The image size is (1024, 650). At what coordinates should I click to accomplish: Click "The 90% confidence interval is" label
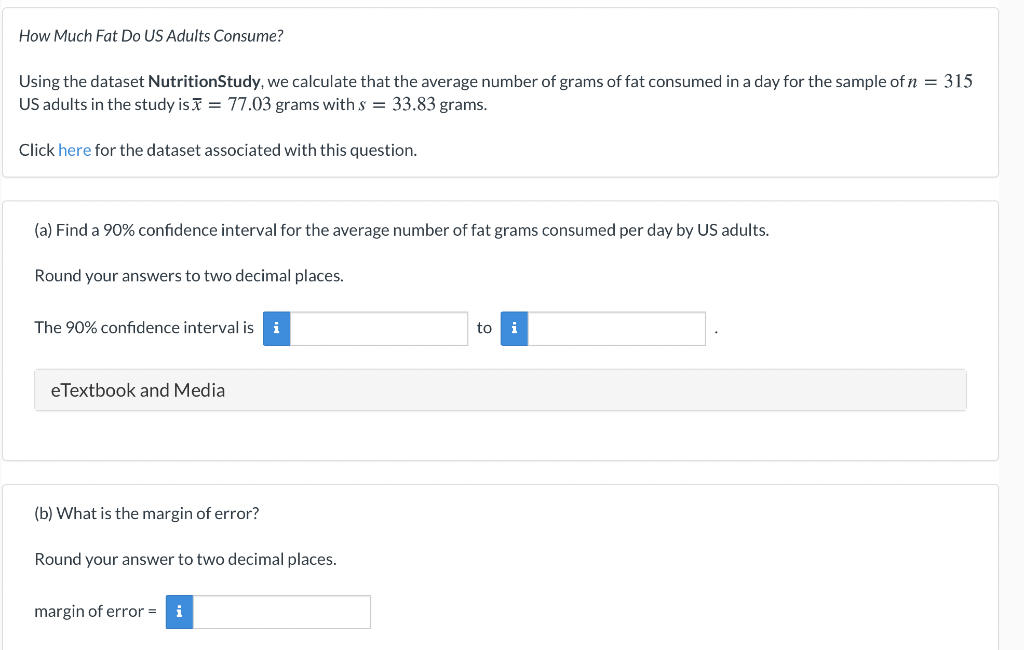click(x=144, y=328)
